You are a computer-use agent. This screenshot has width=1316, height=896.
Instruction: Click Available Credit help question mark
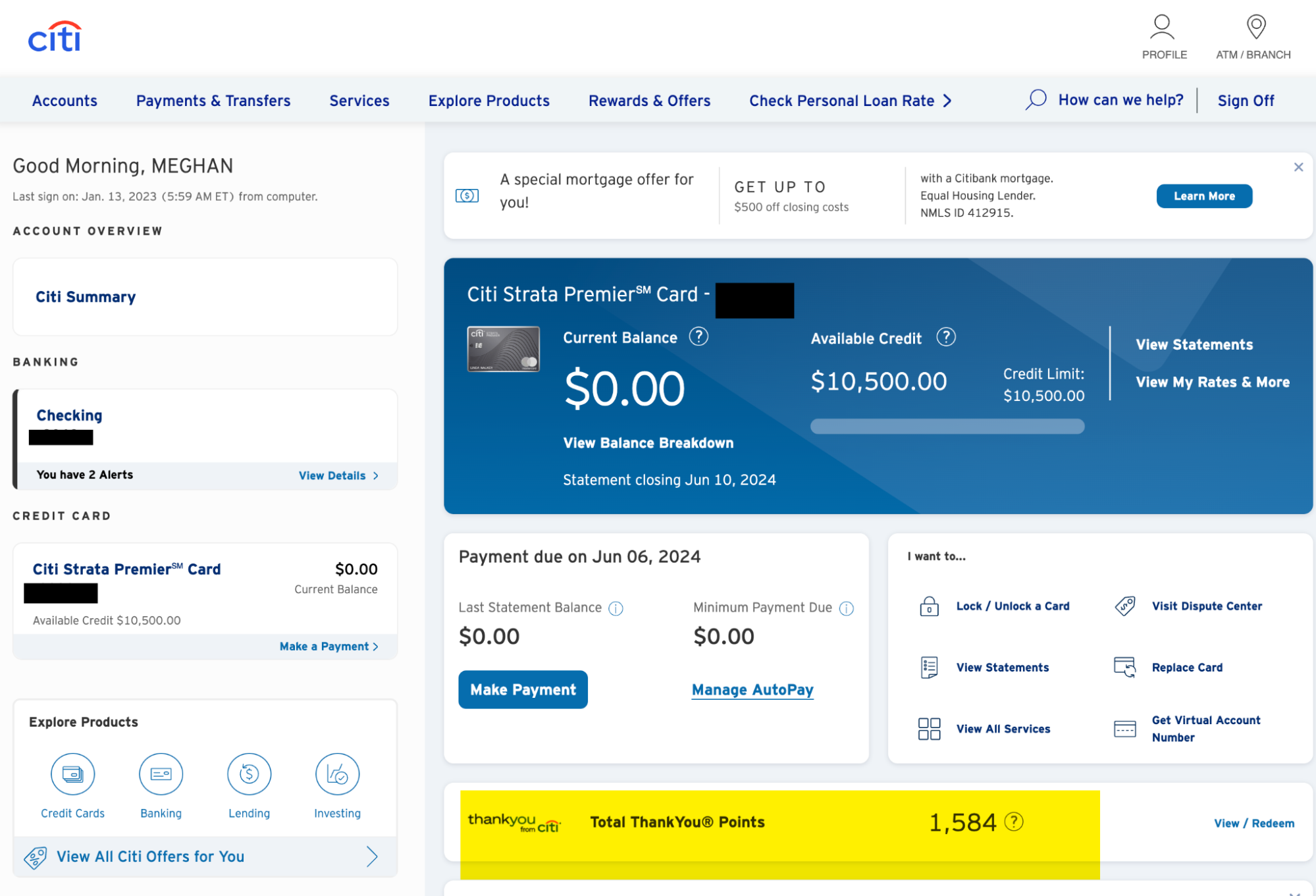(x=946, y=338)
